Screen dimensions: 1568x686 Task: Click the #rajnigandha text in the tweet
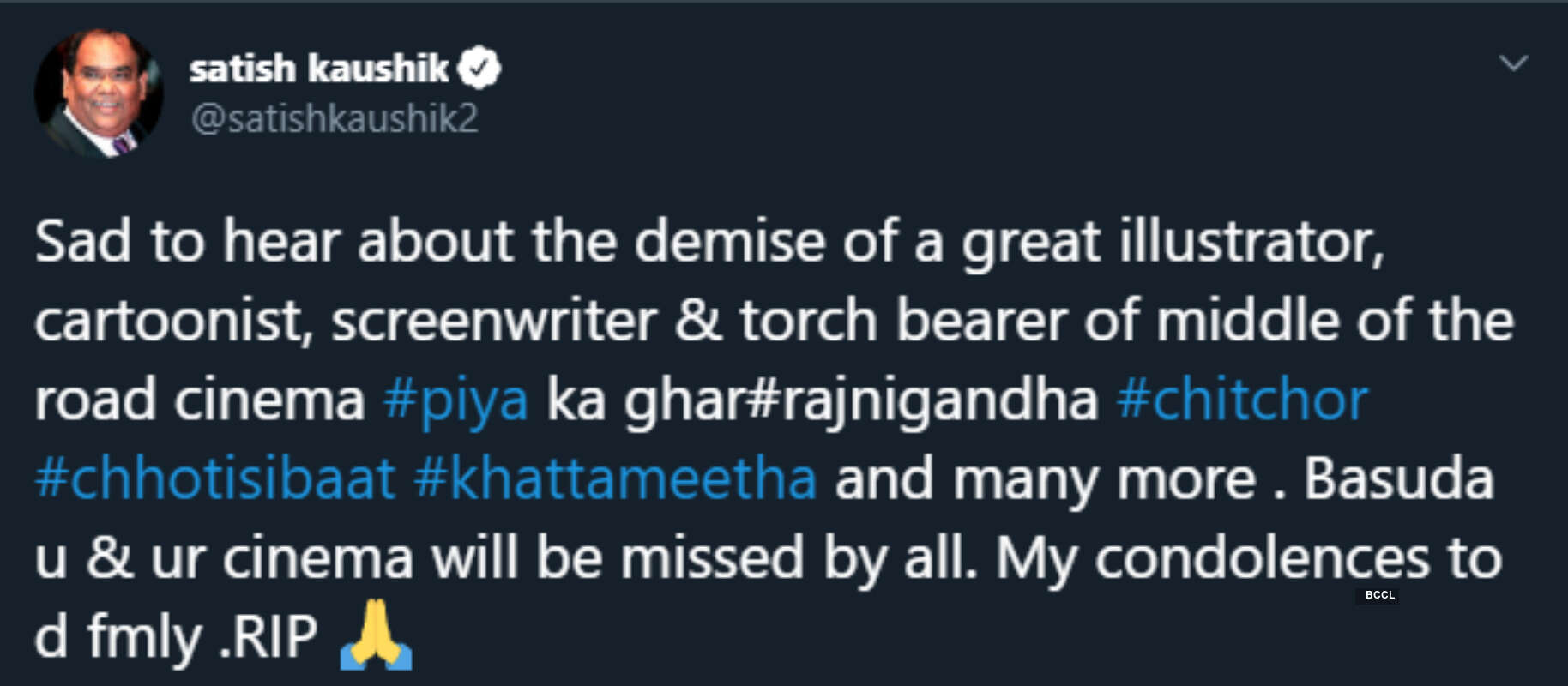point(924,400)
